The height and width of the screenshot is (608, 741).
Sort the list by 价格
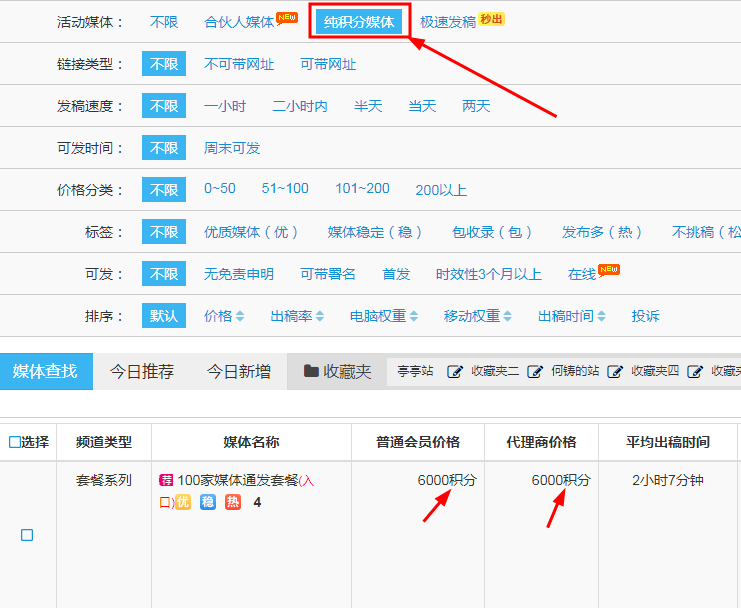pyautogui.click(x=224, y=316)
